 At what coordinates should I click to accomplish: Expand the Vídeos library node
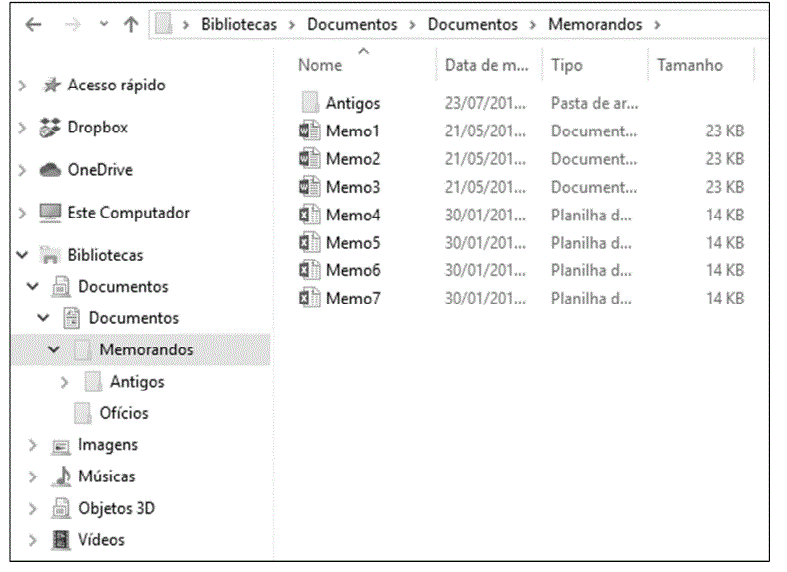tap(33, 541)
